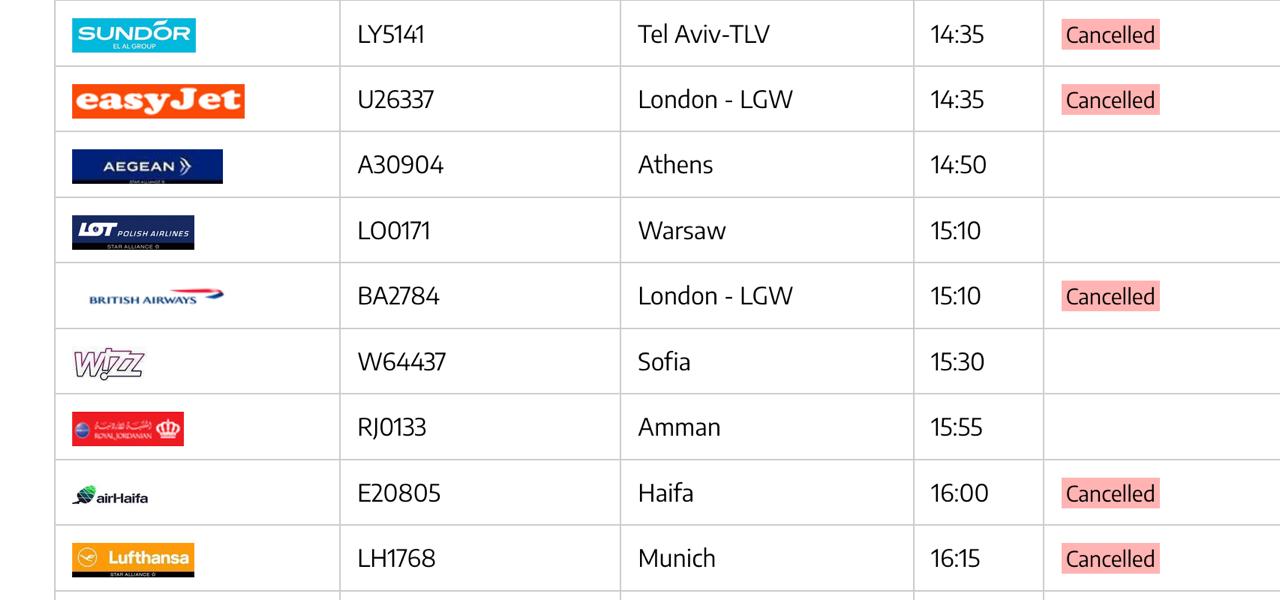Click the Lufthansa logo
The width and height of the screenshot is (1280, 600).
pos(133,560)
